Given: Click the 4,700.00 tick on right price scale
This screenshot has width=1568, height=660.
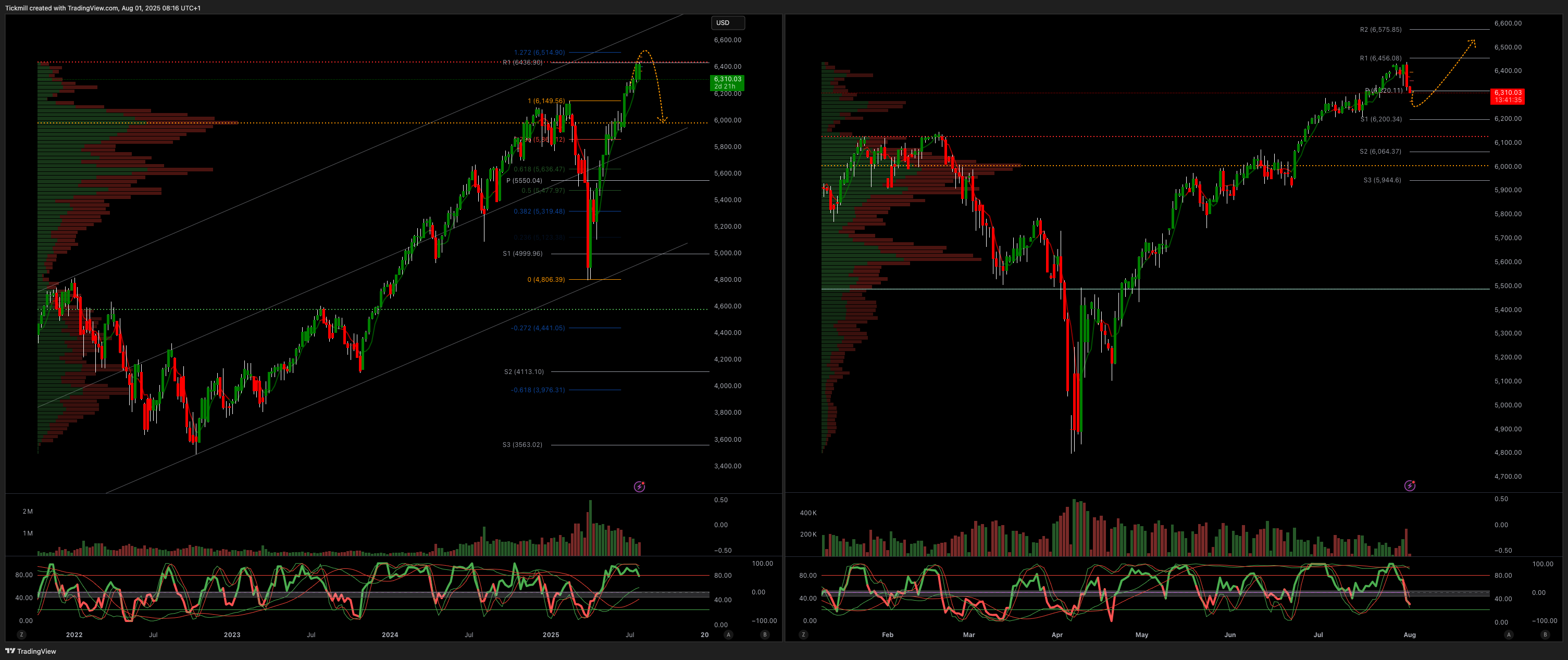Looking at the screenshot, I should pos(1508,476).
